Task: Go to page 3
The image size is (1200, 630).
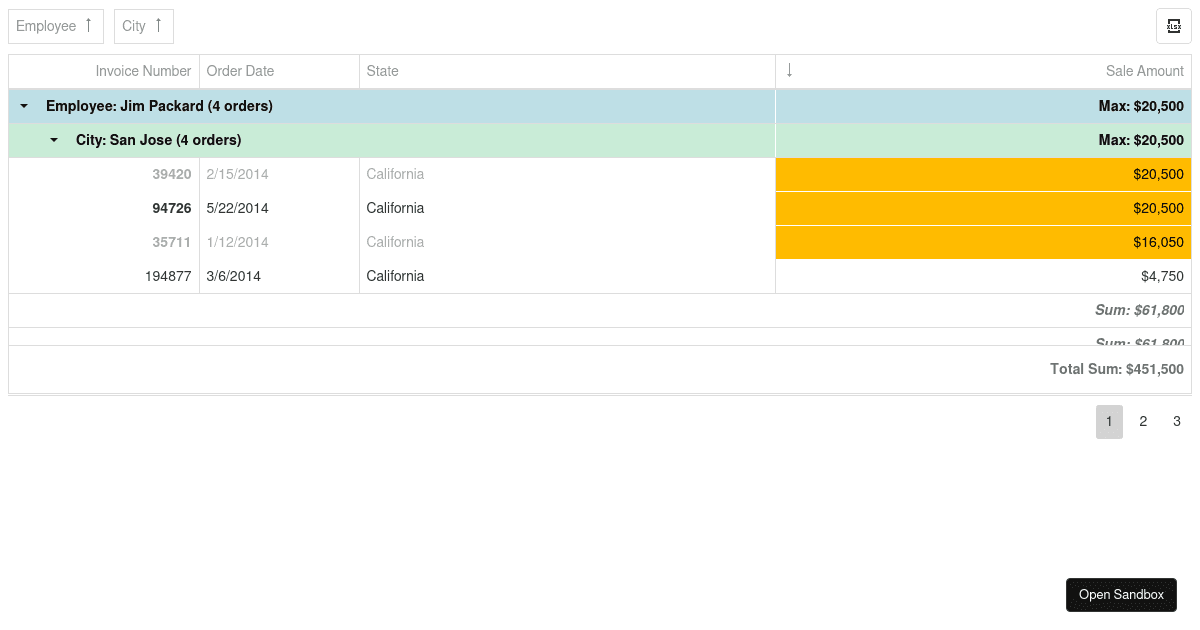Action: tap(1177, 421)
